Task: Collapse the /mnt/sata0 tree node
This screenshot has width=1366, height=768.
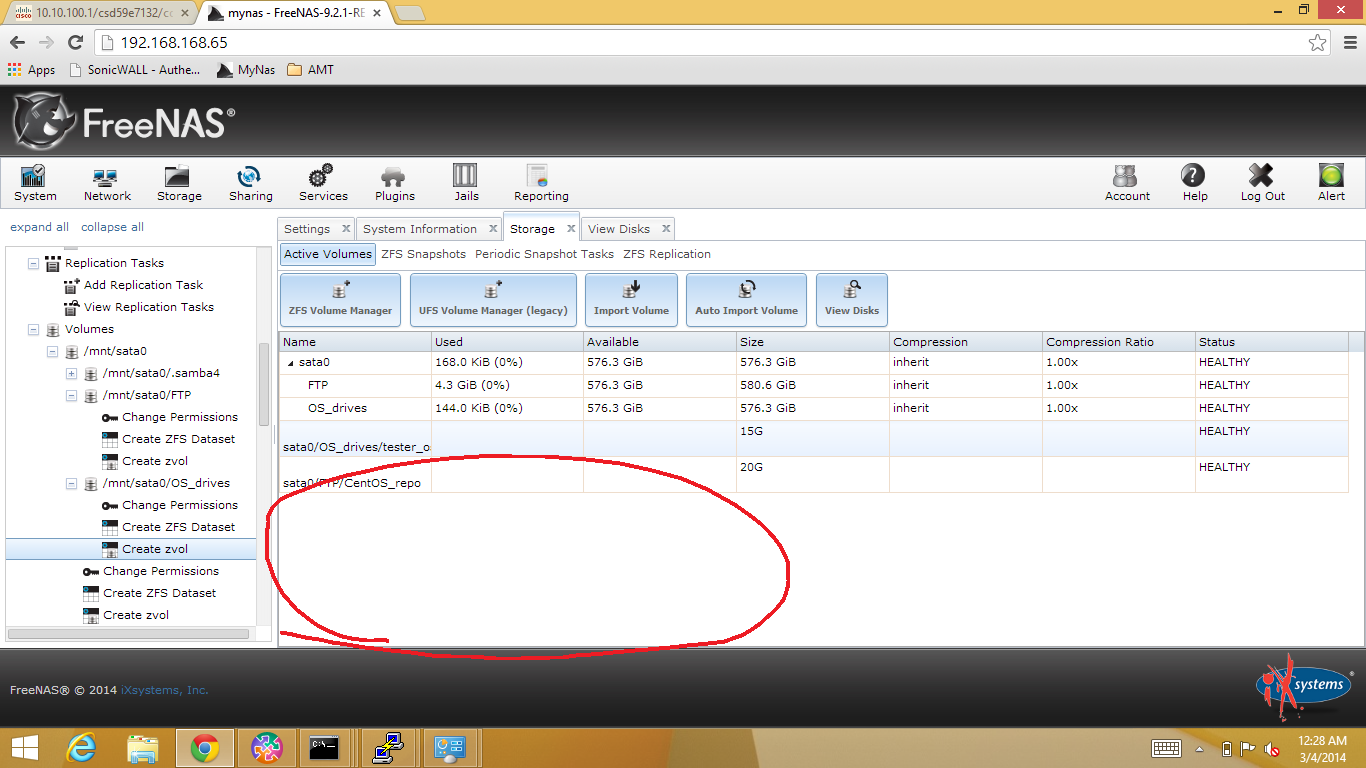Action: (x=52, y=351)
